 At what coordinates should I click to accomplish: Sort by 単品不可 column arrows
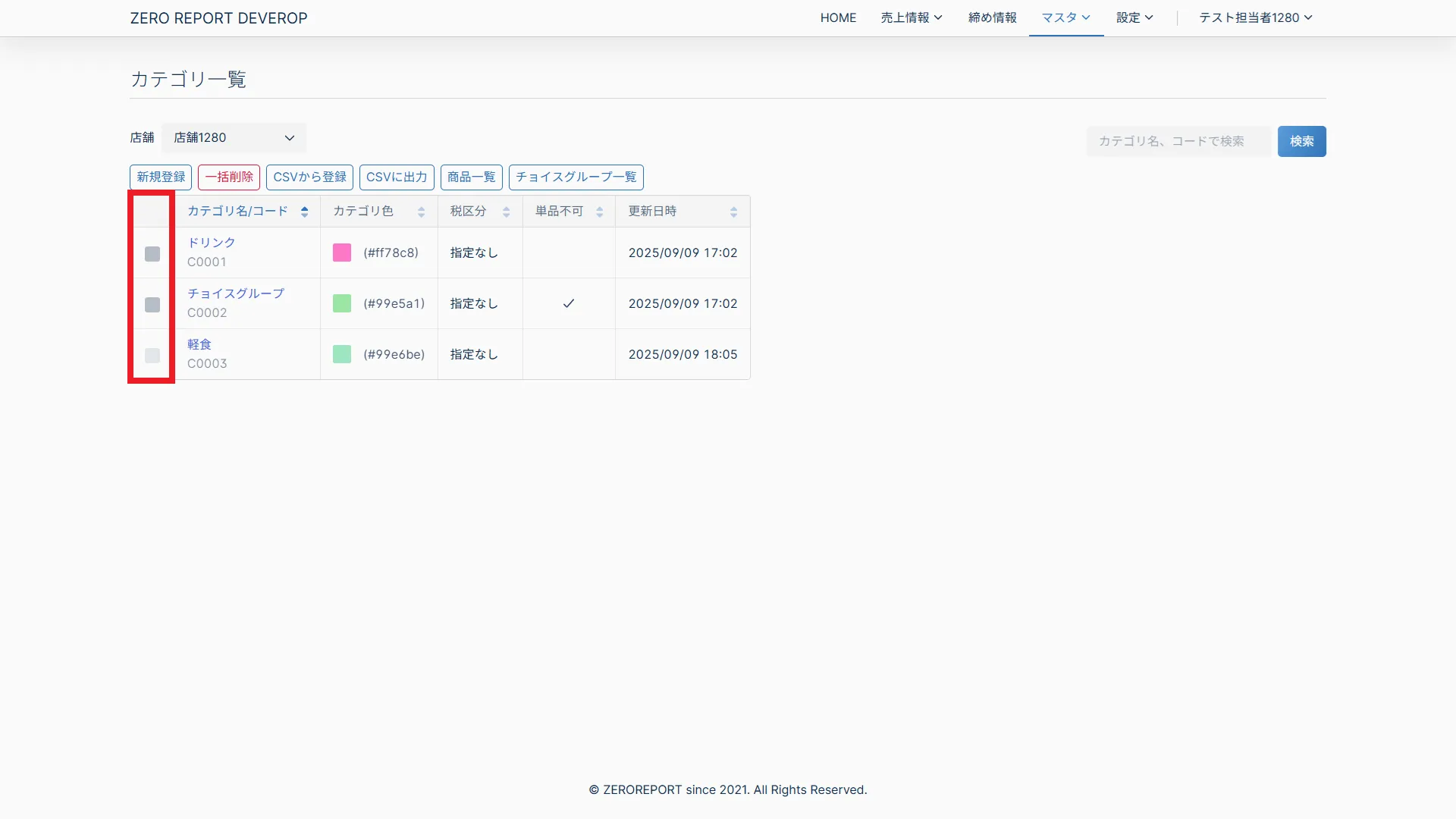599,212
